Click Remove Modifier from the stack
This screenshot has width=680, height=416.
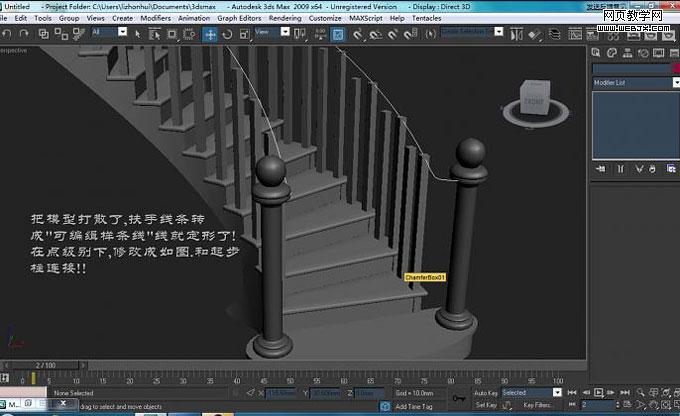point(652,169)
